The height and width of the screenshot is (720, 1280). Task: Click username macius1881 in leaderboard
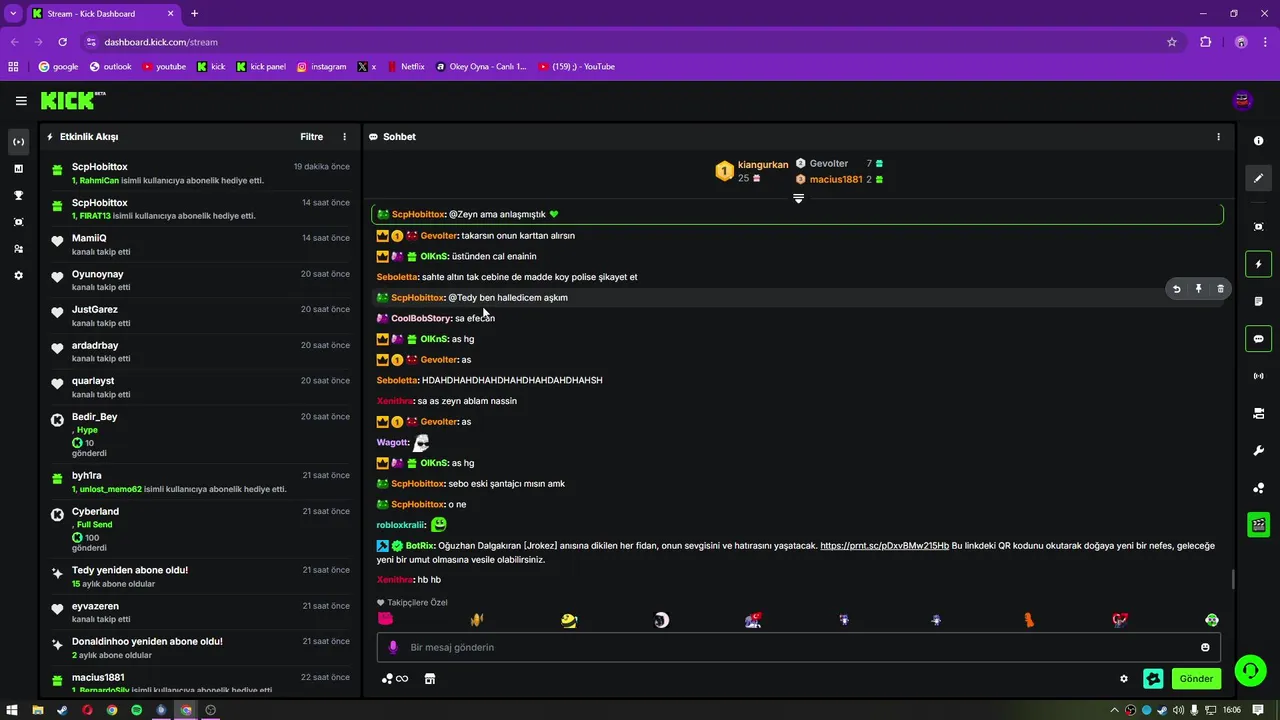click(x=836, y=180)
